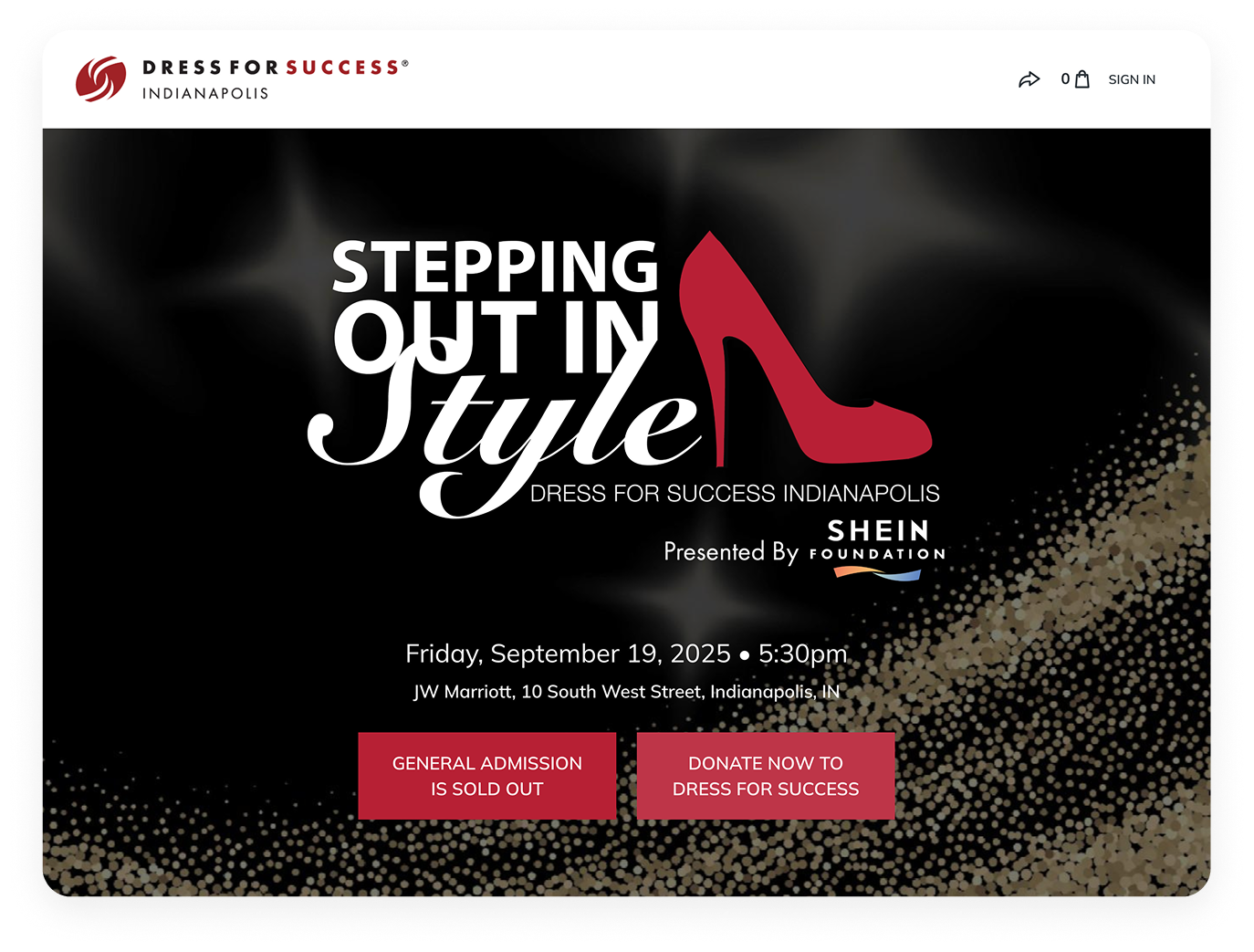Click the SIGN IN link
This screenshot has width=1254, height=952.
[x=1132, y=79]
